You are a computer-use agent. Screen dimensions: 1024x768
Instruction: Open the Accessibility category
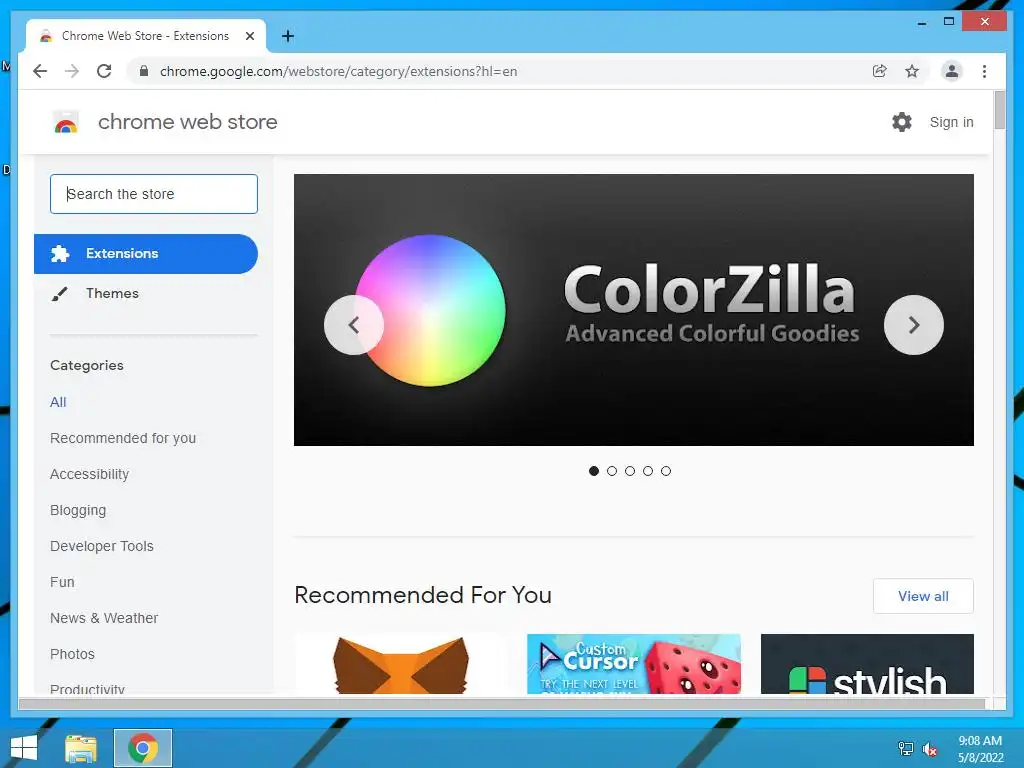point(89,474)
